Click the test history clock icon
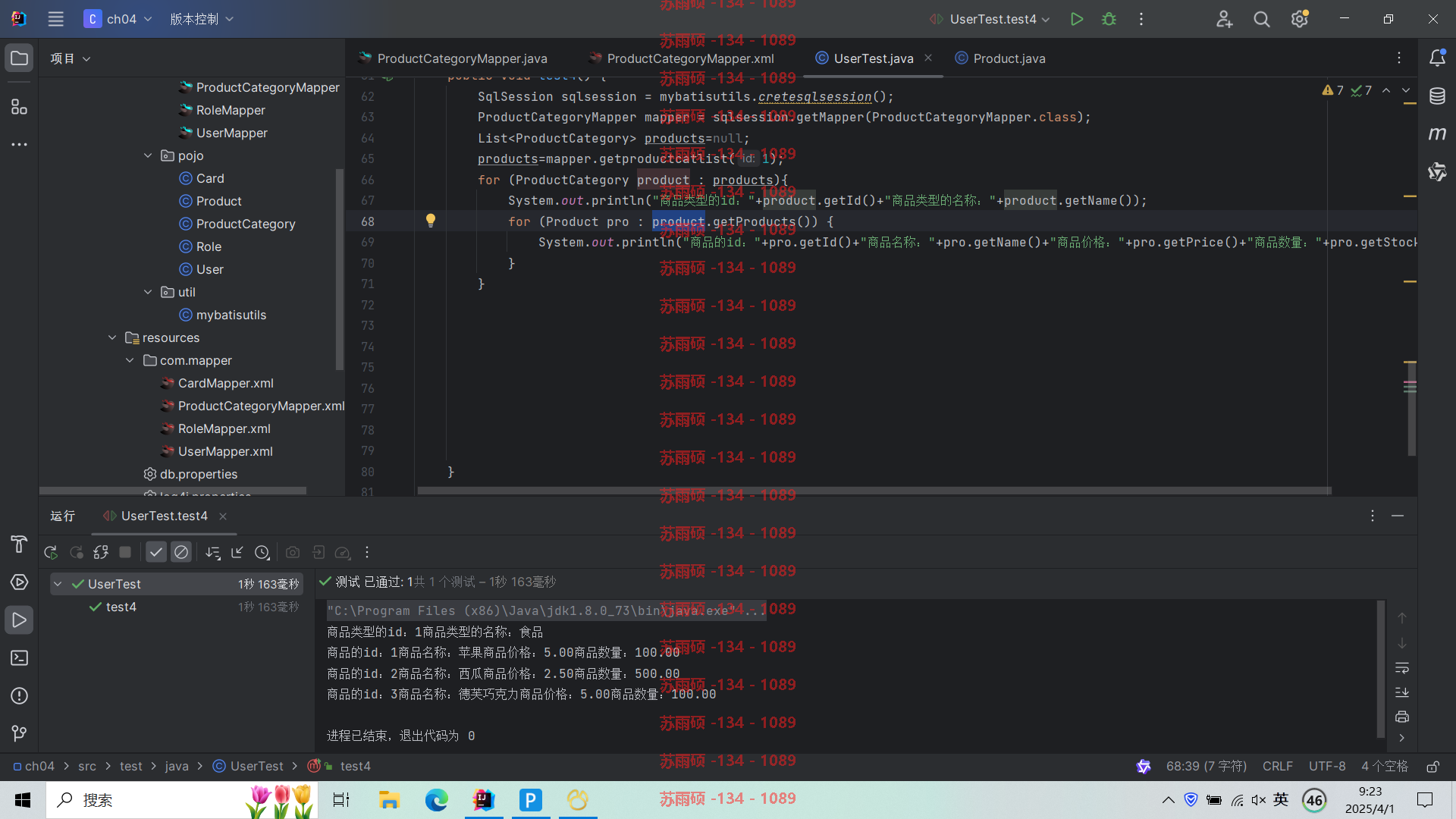The image size is (1456, 819). tap(262, 553)
